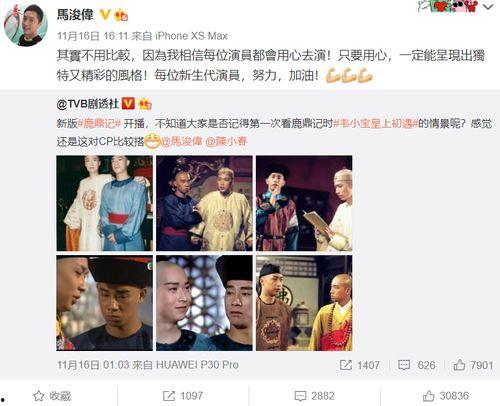Click comment icon showing 626 in quoted post
The image size is (500, 406).
[404, 365]
